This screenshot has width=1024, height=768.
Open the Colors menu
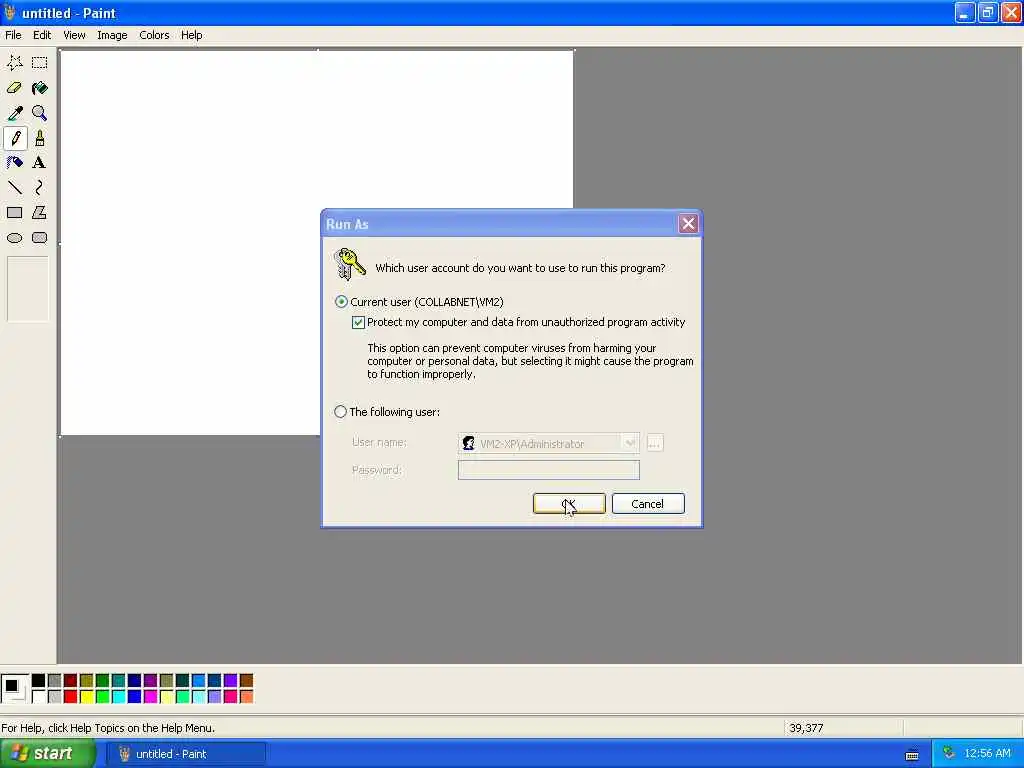coord(154,35)
